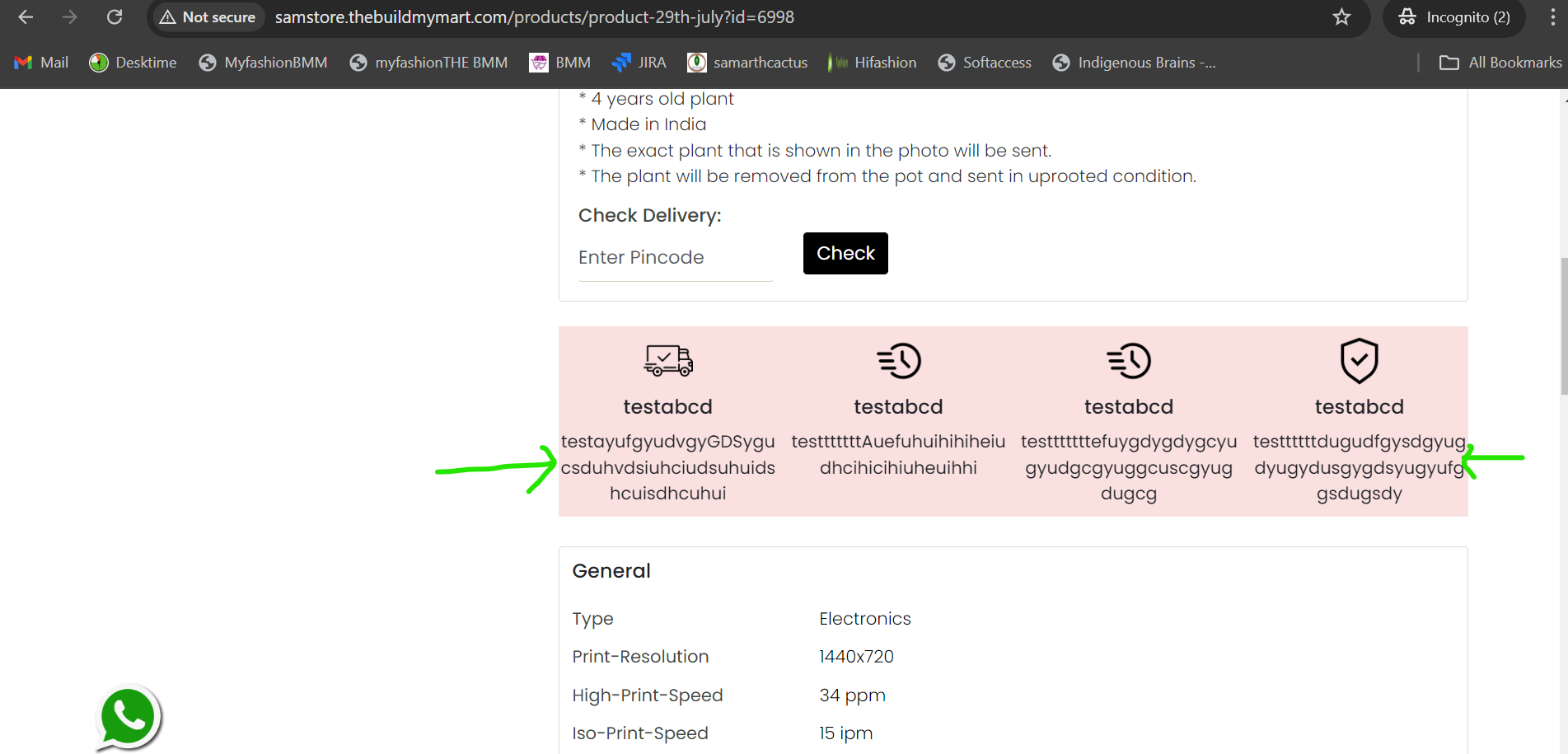Open the myfashionTHE BMM bookmark

pyautogui.click(x=428, y=63)
